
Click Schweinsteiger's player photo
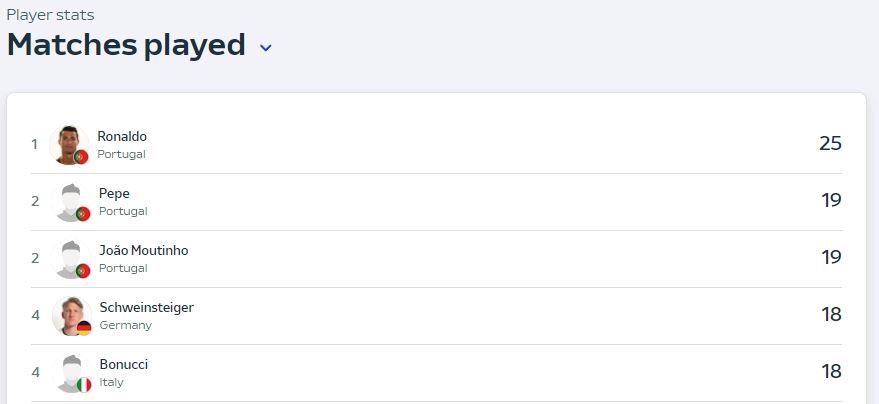pos(72,315)
